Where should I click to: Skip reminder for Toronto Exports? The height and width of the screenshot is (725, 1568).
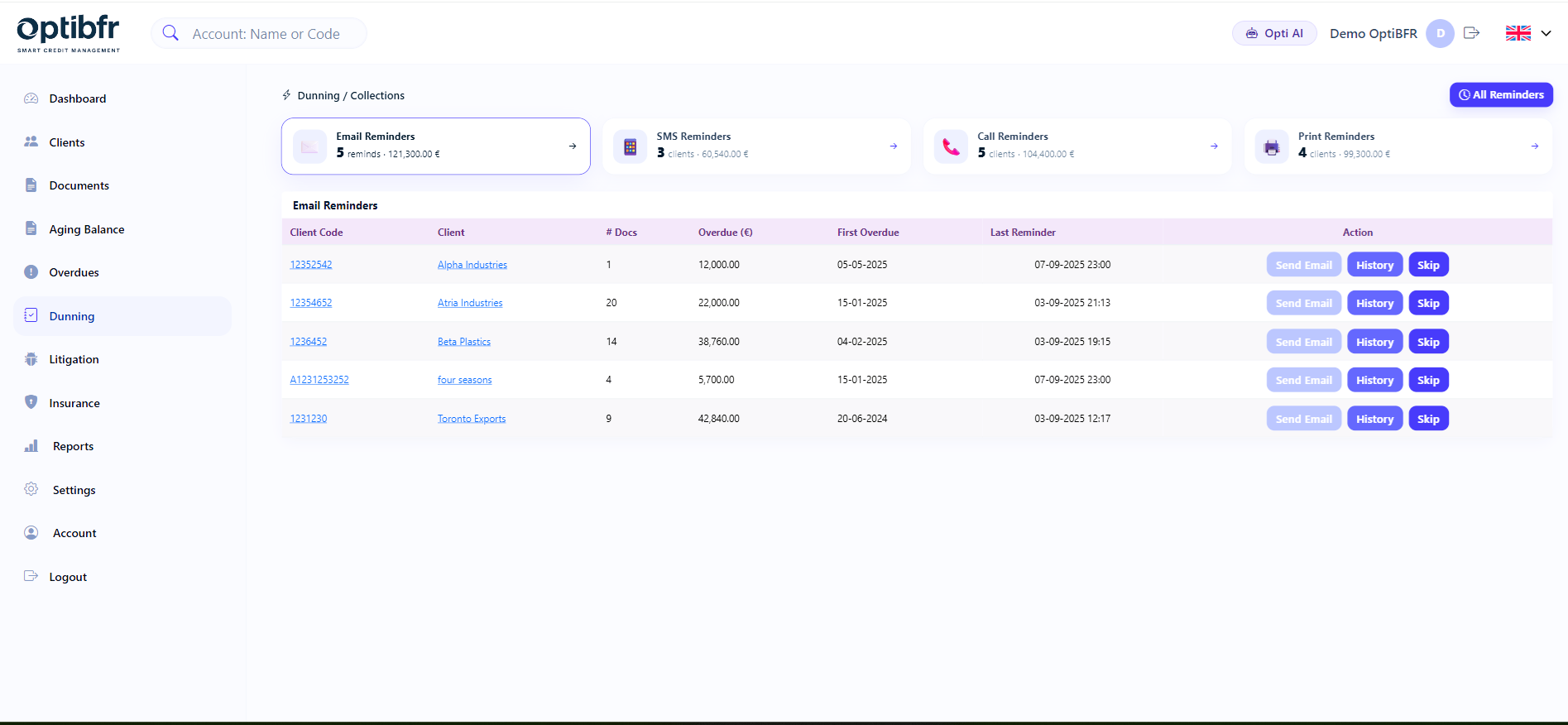pos(1428,419)
